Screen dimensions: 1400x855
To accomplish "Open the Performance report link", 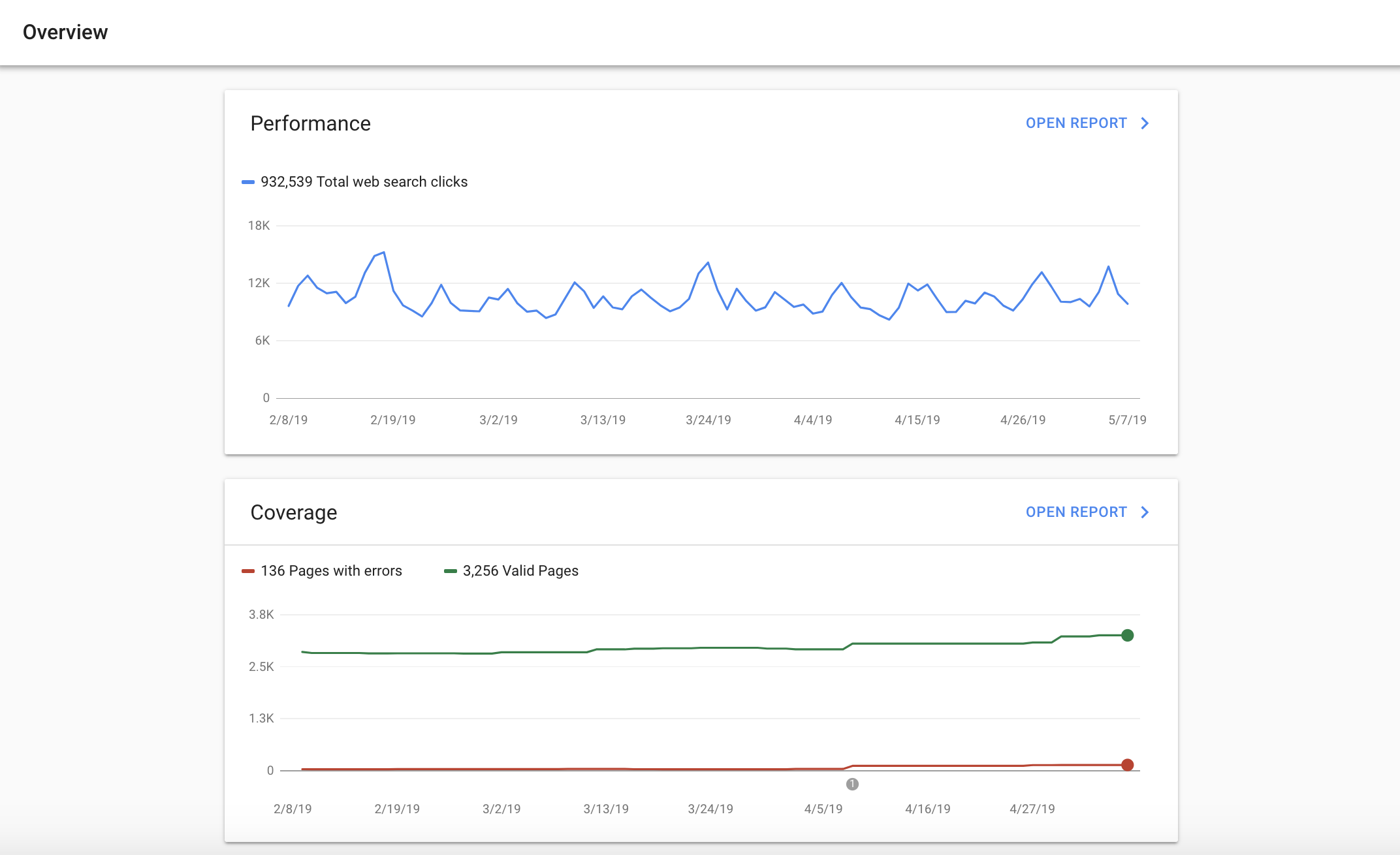I will pos(1075,123).
